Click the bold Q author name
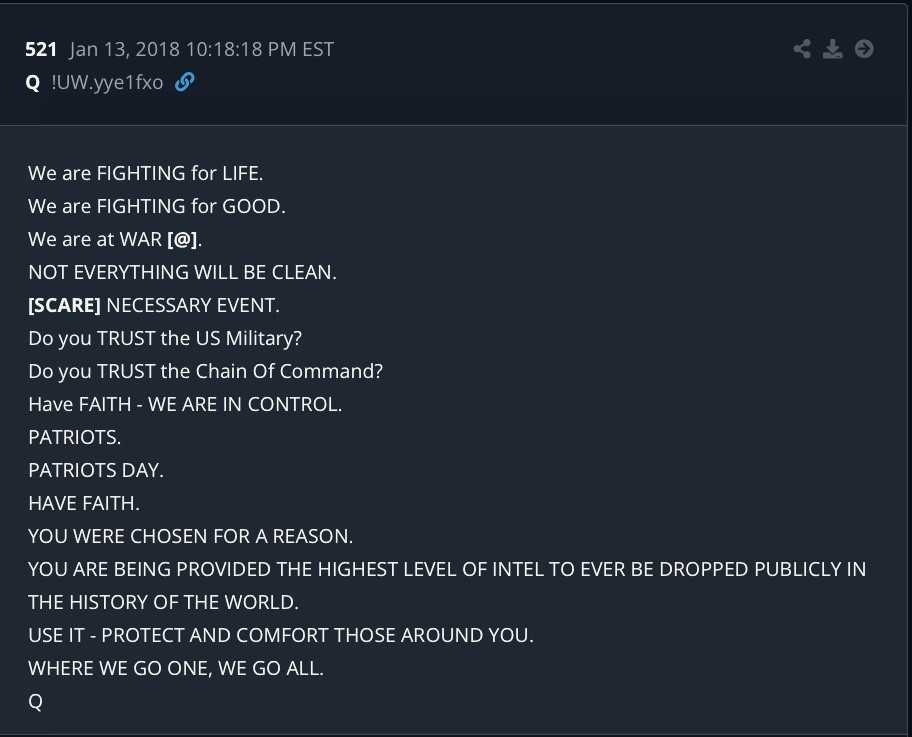Screen dimensions: 912x737 click(x=33, y=83)
